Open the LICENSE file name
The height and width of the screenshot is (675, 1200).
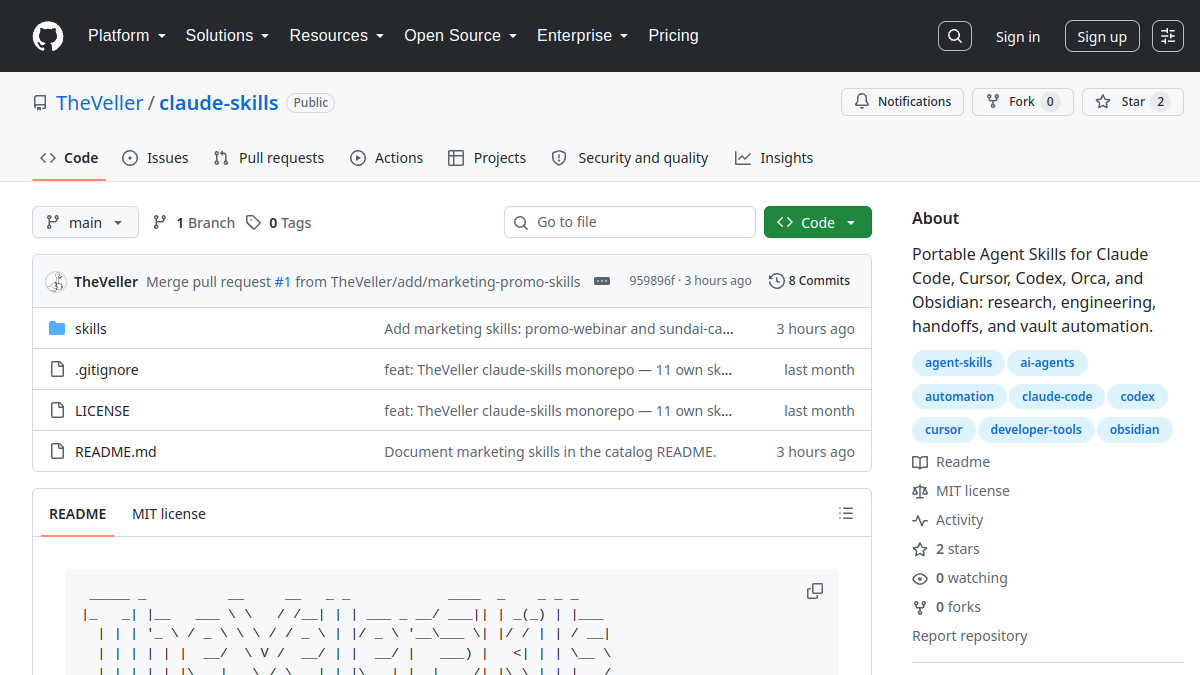(102, 411)
